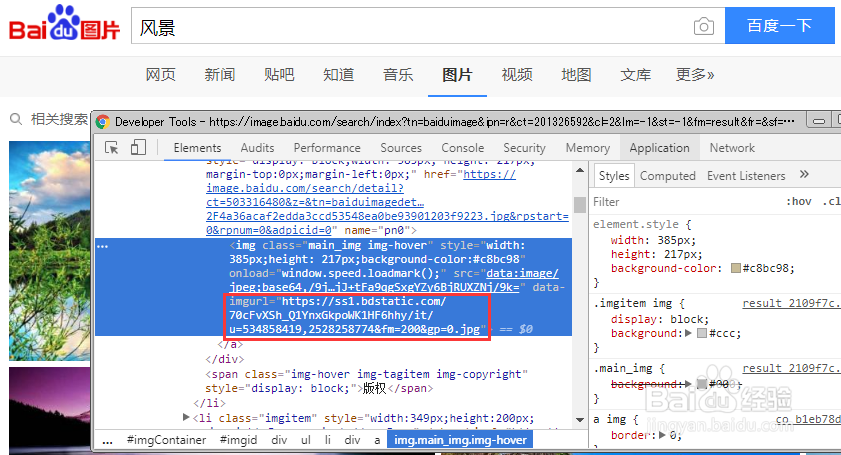Click the related search magnifier icon
Screen dimensions: 841x455
pos(16,119)
